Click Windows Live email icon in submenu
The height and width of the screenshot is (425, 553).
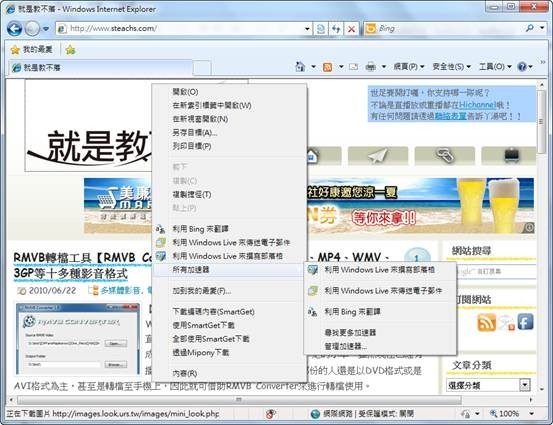pos(313,291)
